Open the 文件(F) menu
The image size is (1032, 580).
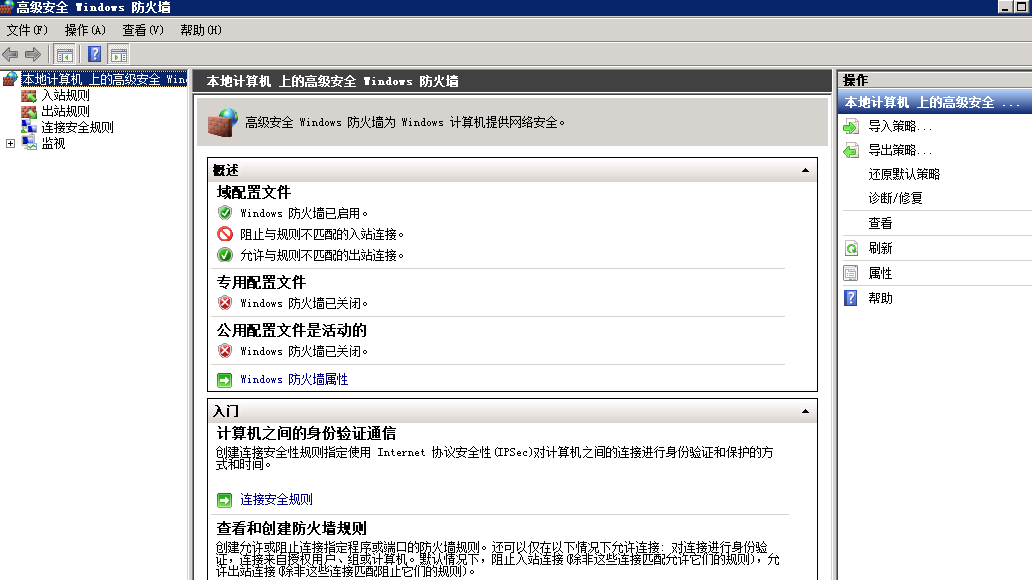[x=27, y=30]
